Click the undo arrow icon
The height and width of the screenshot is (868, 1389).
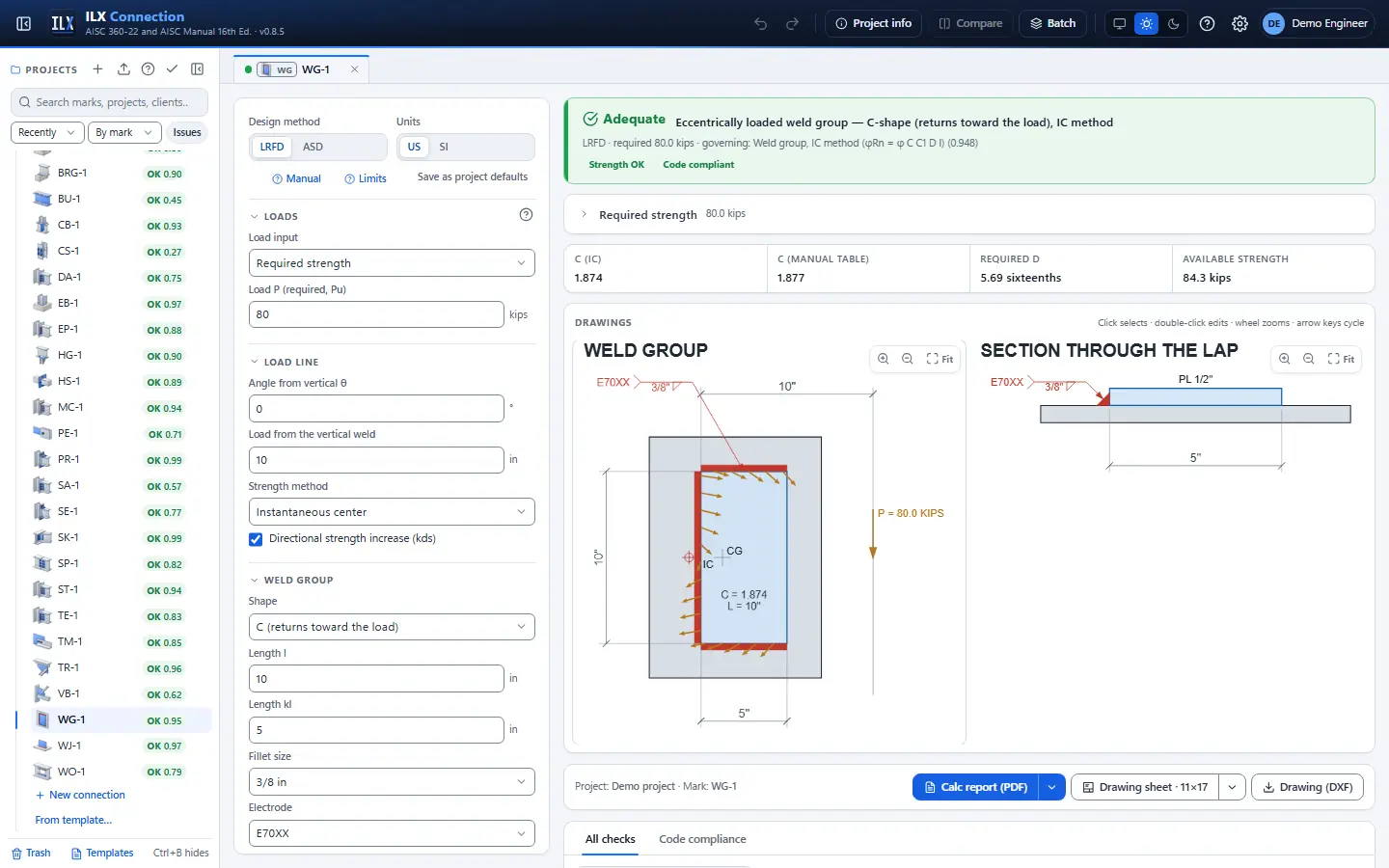[761, 23]
